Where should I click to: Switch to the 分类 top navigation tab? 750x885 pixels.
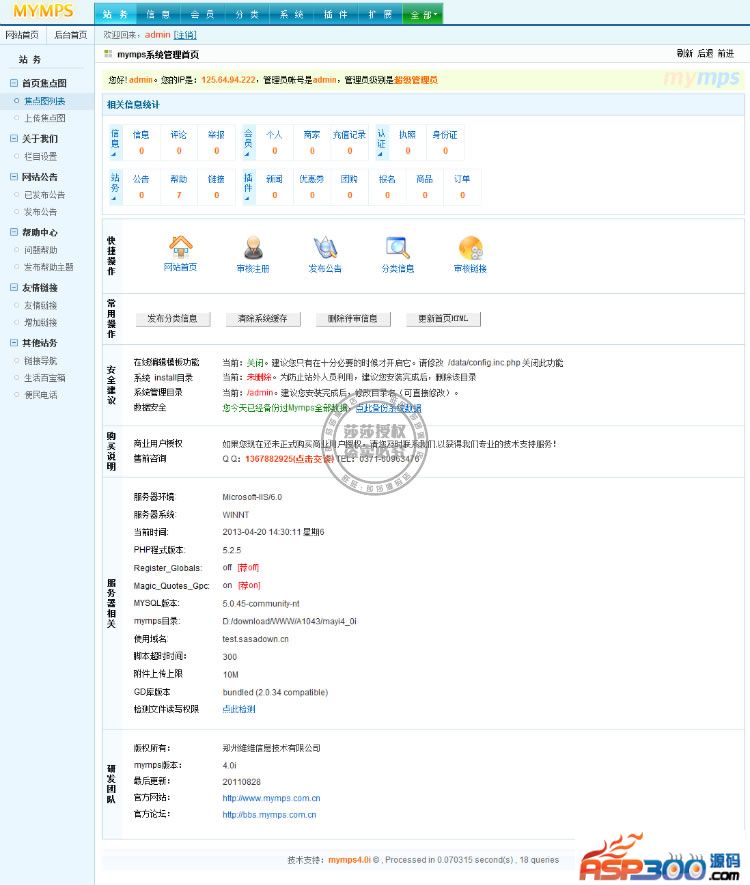(x=247, y=15)
